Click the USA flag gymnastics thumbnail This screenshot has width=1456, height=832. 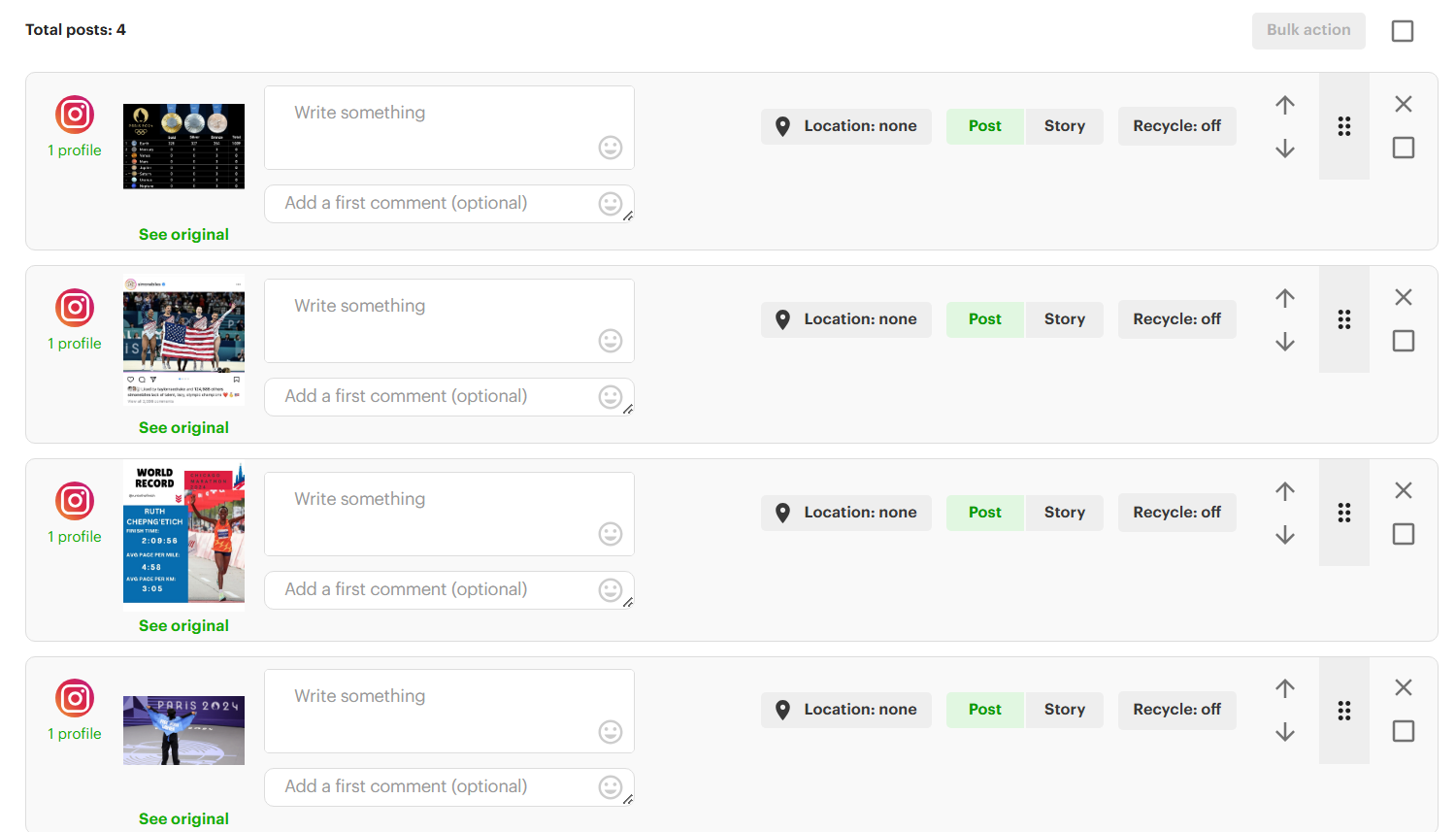183,340
